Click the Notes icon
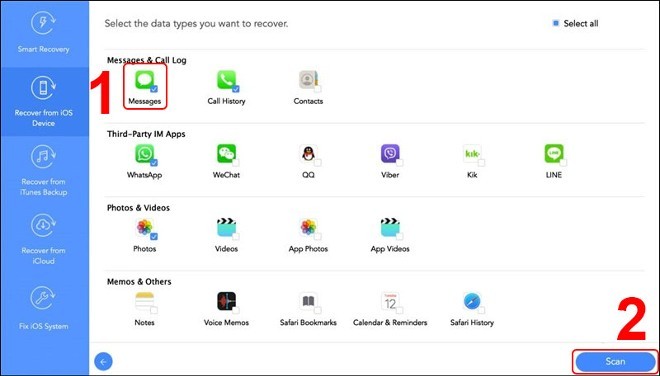 point(144,301)
